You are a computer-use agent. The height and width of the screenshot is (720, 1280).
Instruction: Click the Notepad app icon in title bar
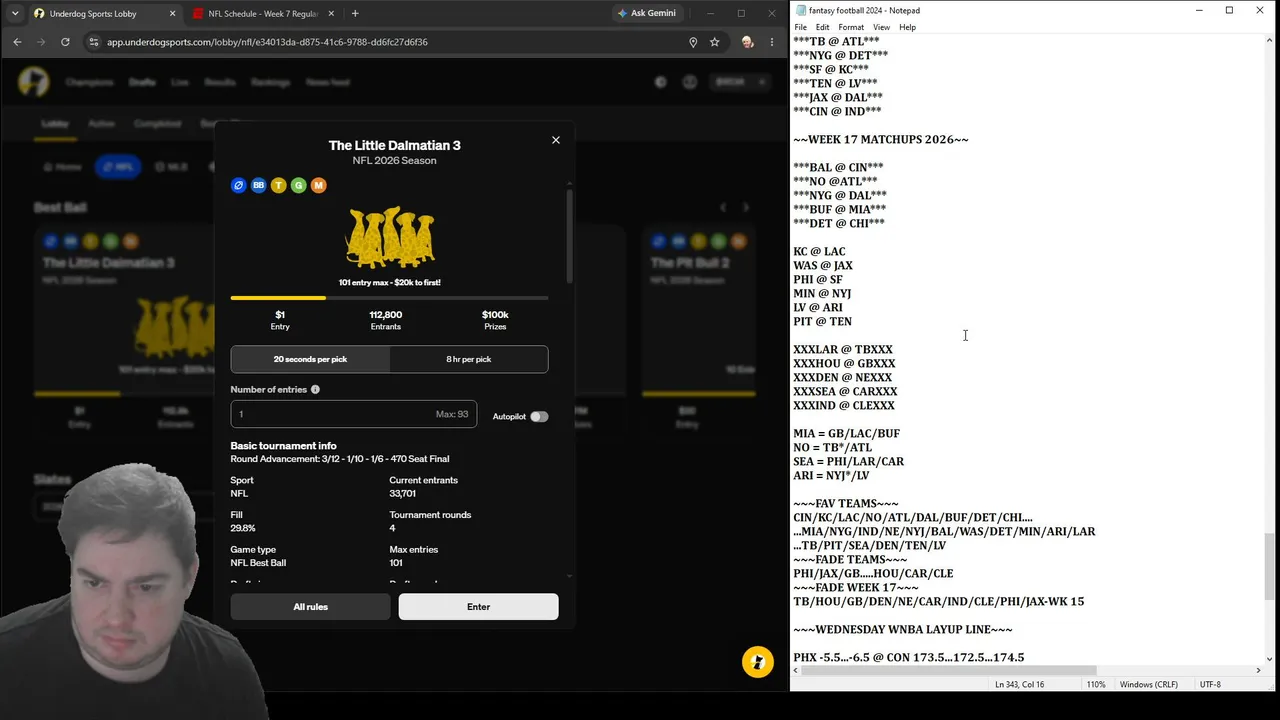click(x=800, y=10)
